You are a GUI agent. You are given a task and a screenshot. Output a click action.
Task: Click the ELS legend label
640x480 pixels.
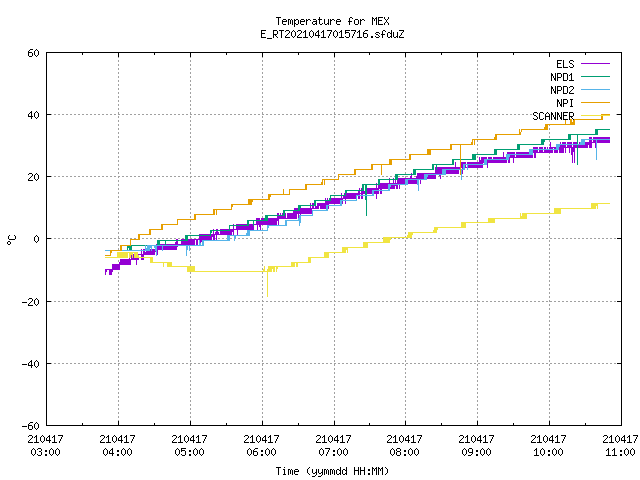pos(565,64)
